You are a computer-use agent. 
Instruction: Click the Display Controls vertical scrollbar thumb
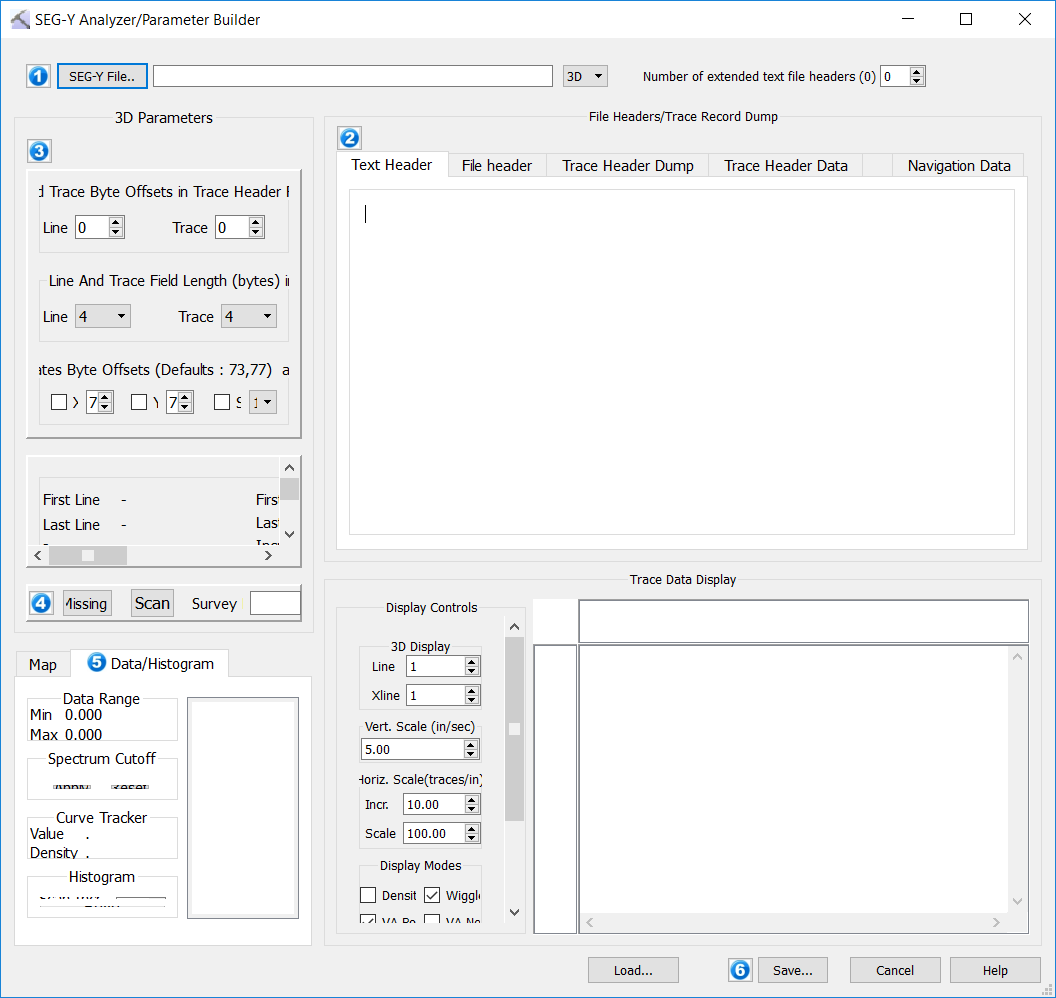pos(514,729)
